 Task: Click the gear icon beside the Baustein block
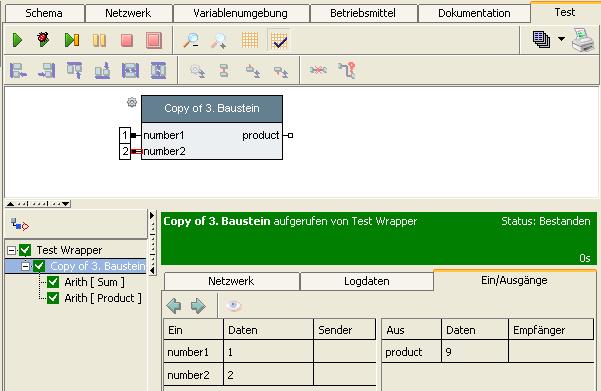click(x=132, y=102)
